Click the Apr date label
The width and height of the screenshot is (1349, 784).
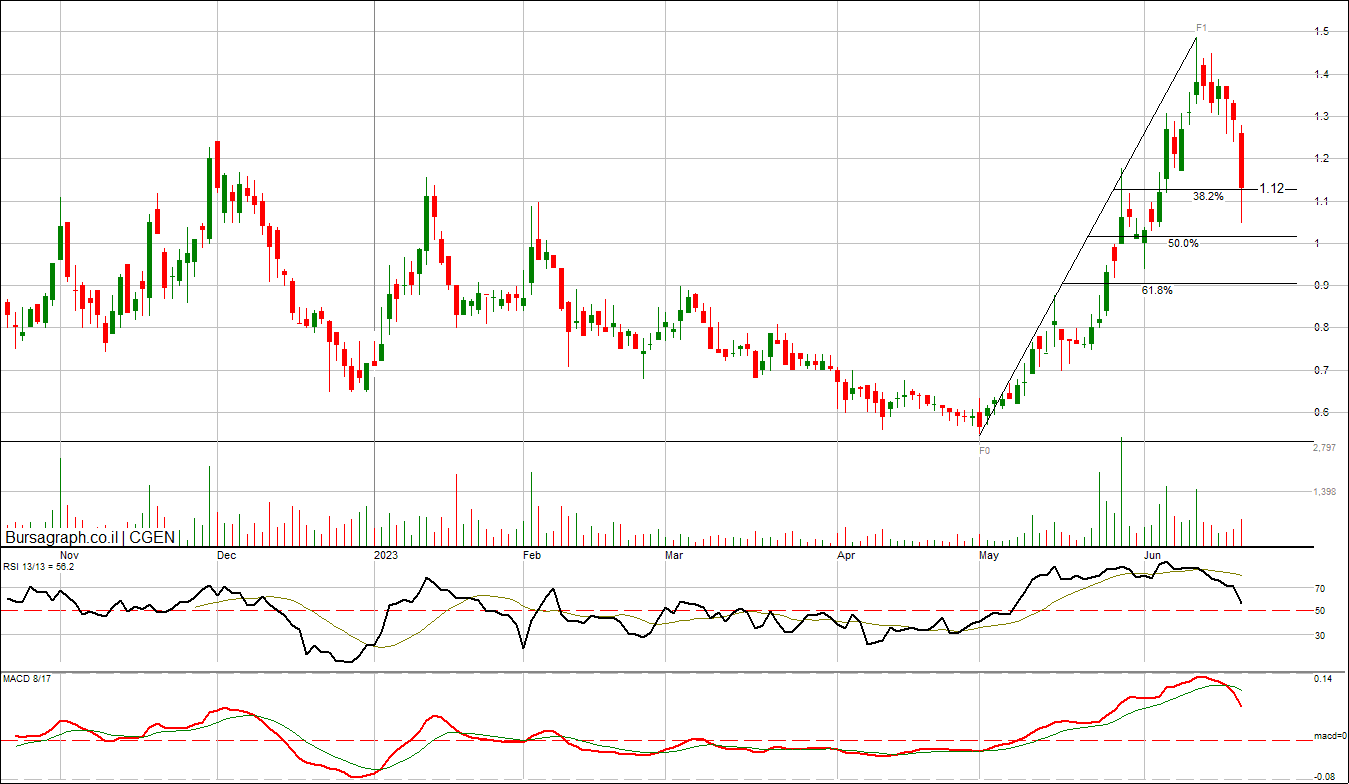click(x=845, y=554)
